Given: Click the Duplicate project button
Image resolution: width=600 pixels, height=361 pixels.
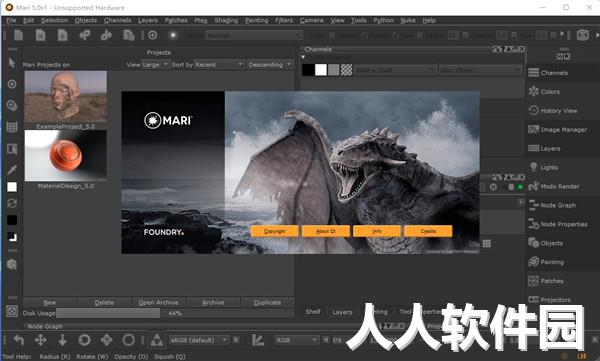Looking at the screenshot, I should click(267, 302).
